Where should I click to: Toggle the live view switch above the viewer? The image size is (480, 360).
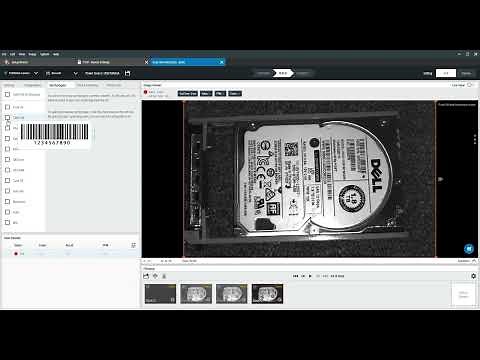coord(470,85)
